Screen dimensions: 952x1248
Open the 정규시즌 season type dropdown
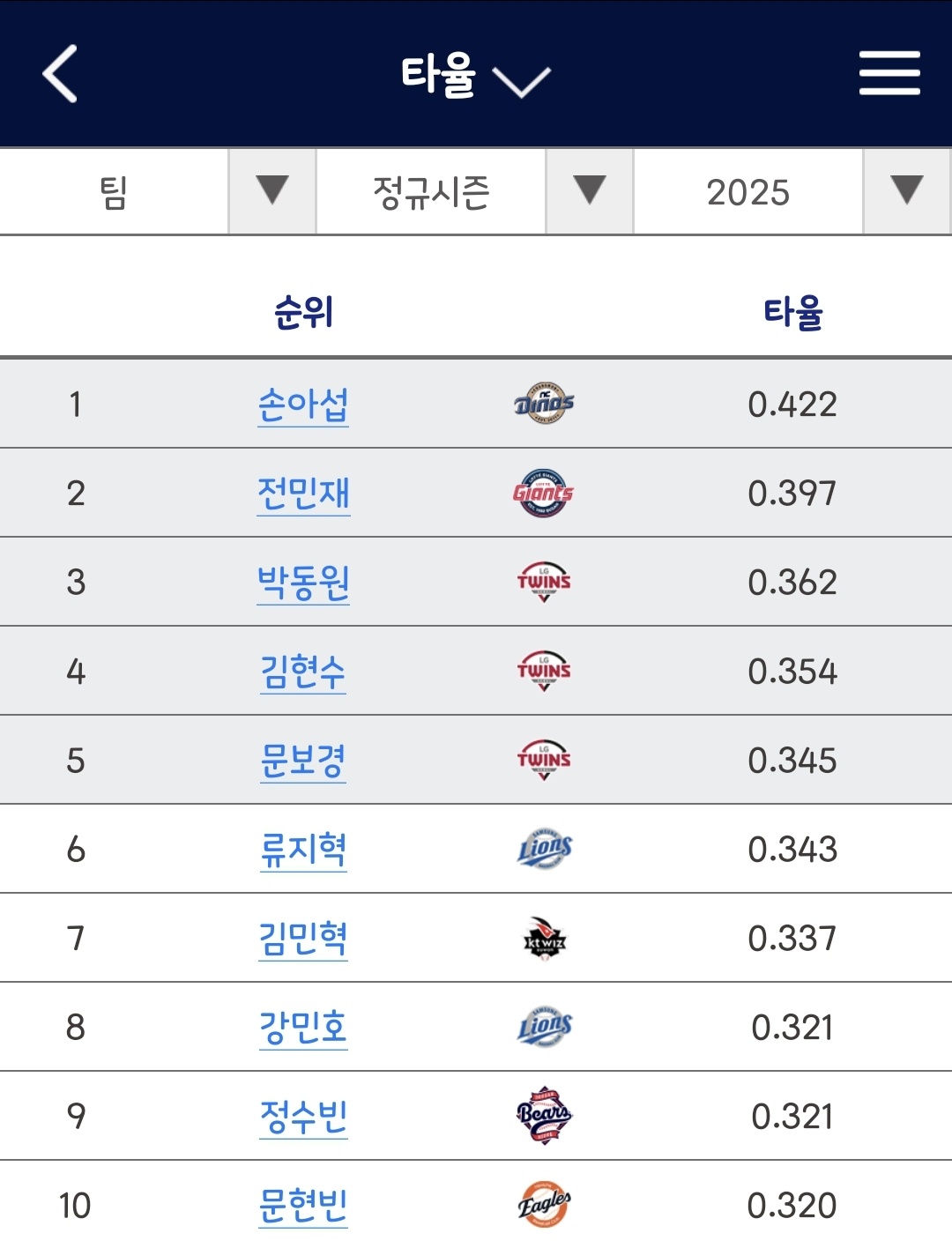click(x=475, y=191)
